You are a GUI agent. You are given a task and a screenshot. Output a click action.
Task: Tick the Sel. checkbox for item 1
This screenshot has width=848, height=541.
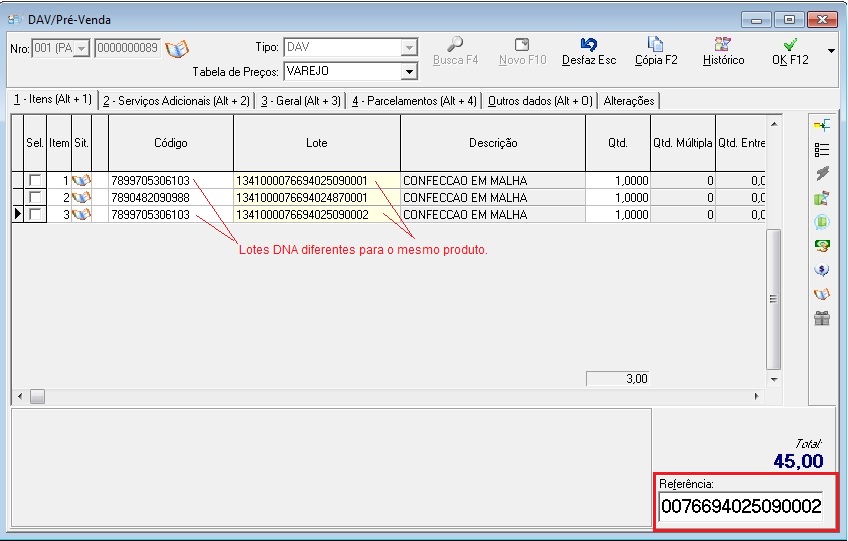coord(35,180)
